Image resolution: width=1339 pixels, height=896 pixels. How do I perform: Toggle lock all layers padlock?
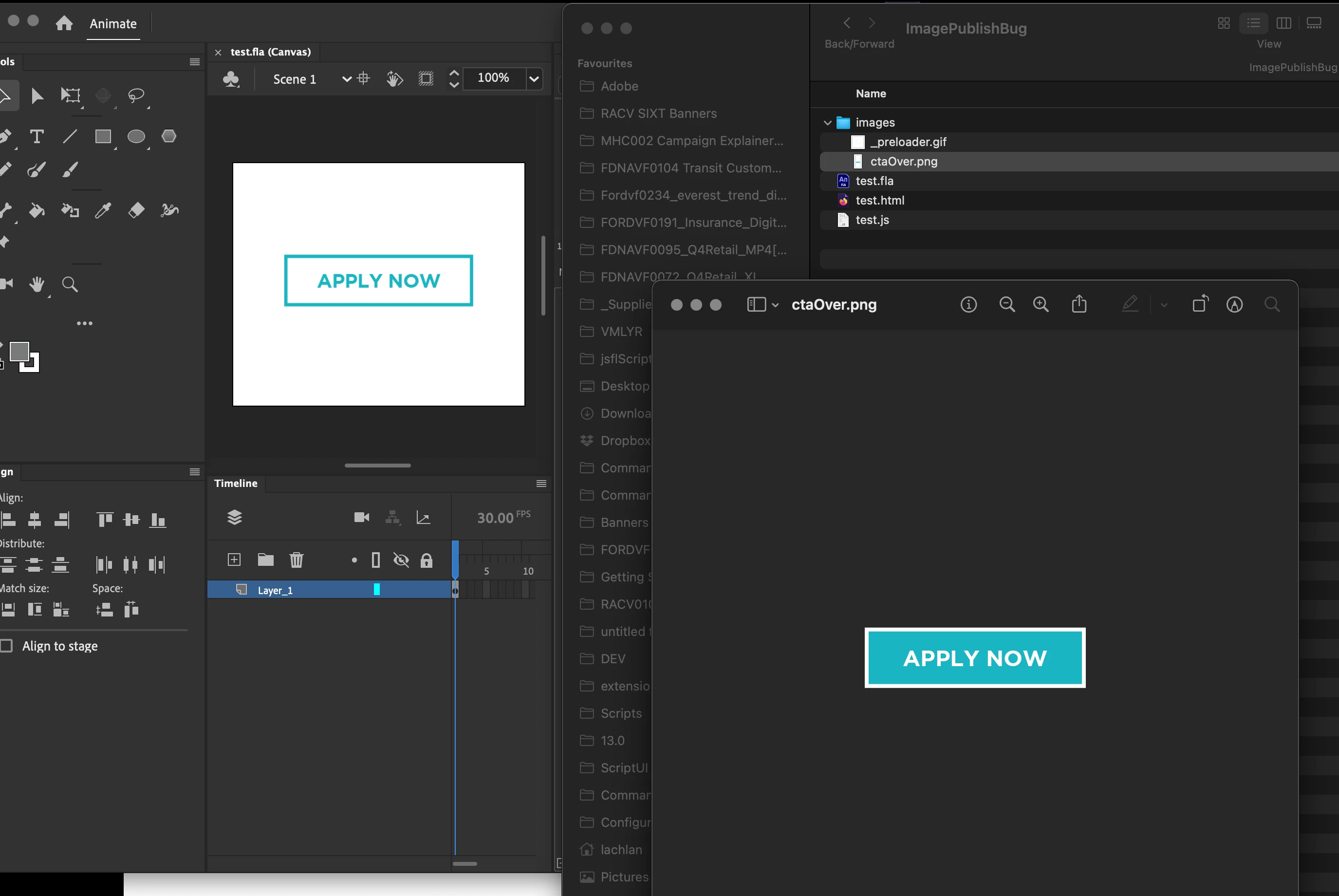[426, 560]
